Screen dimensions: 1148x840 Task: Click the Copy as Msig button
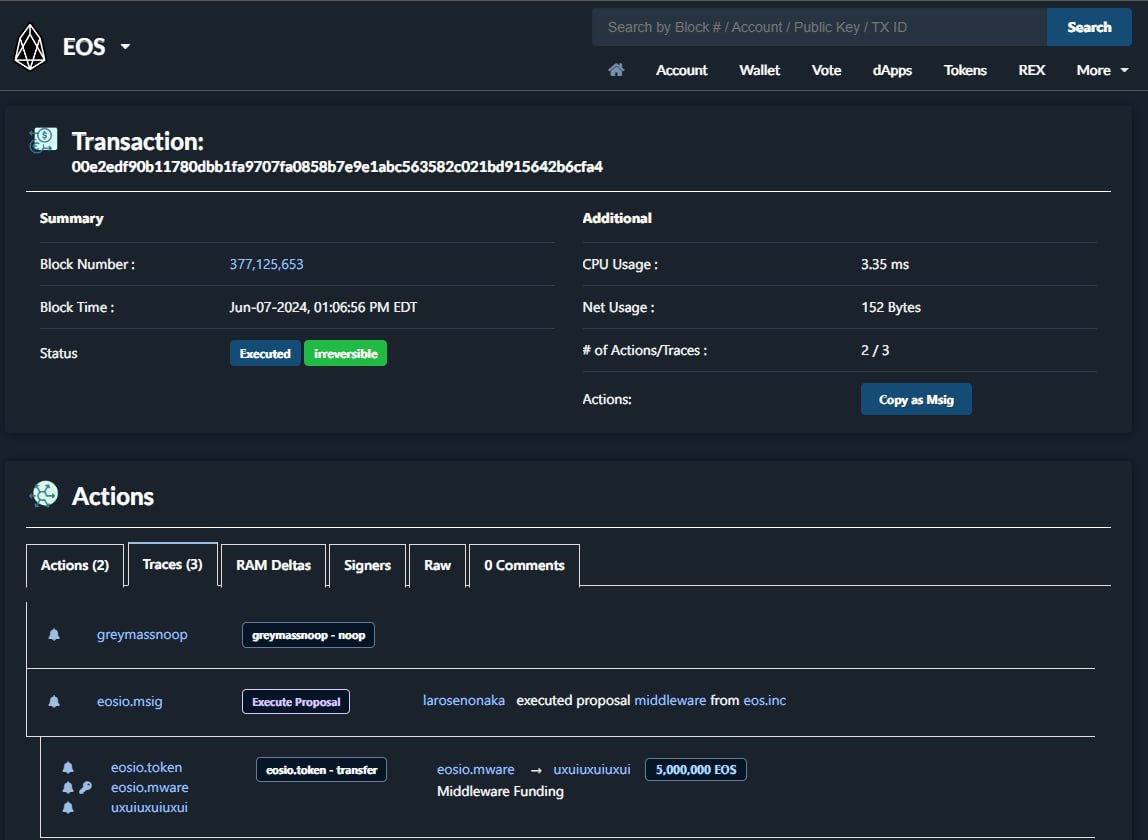[916, 399]
